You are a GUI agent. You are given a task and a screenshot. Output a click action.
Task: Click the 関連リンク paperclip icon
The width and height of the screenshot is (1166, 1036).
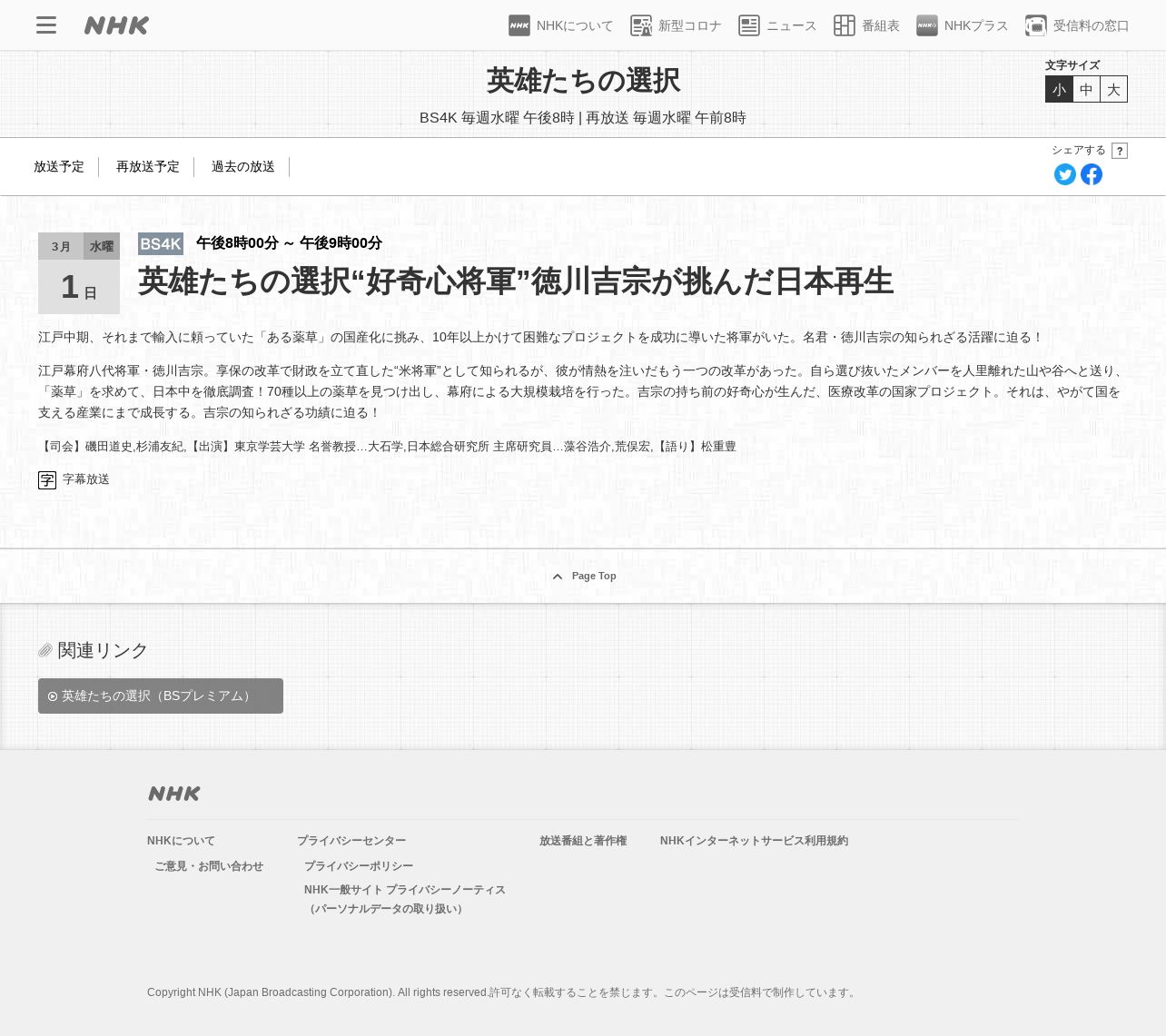45,650
